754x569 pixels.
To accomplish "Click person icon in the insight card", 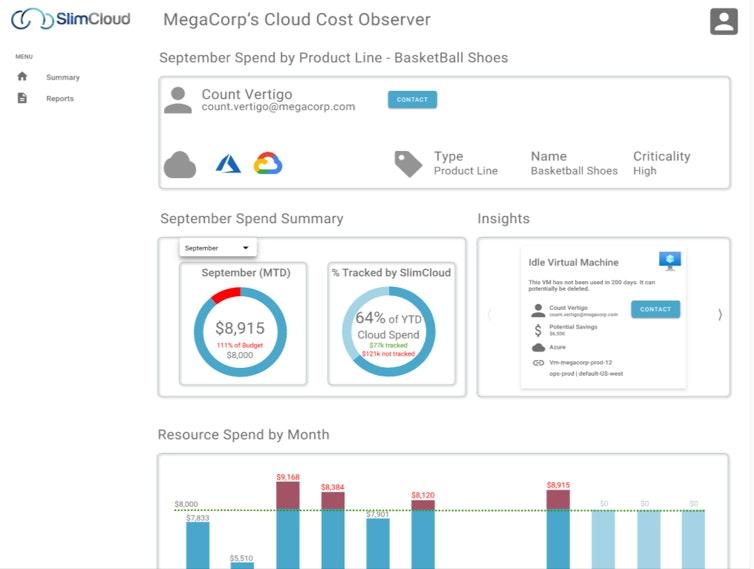I will (538, 311).
